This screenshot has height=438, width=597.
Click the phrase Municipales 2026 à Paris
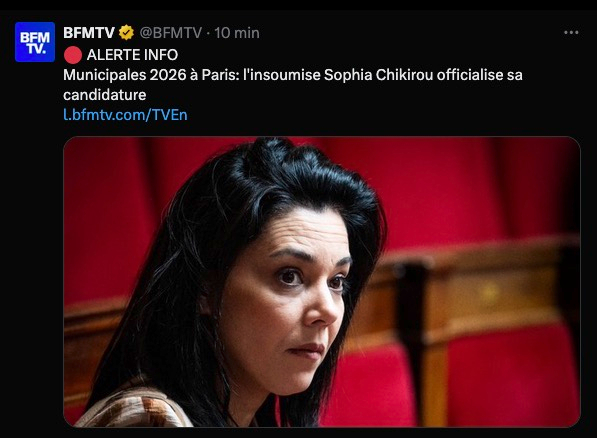click(151, 75)
